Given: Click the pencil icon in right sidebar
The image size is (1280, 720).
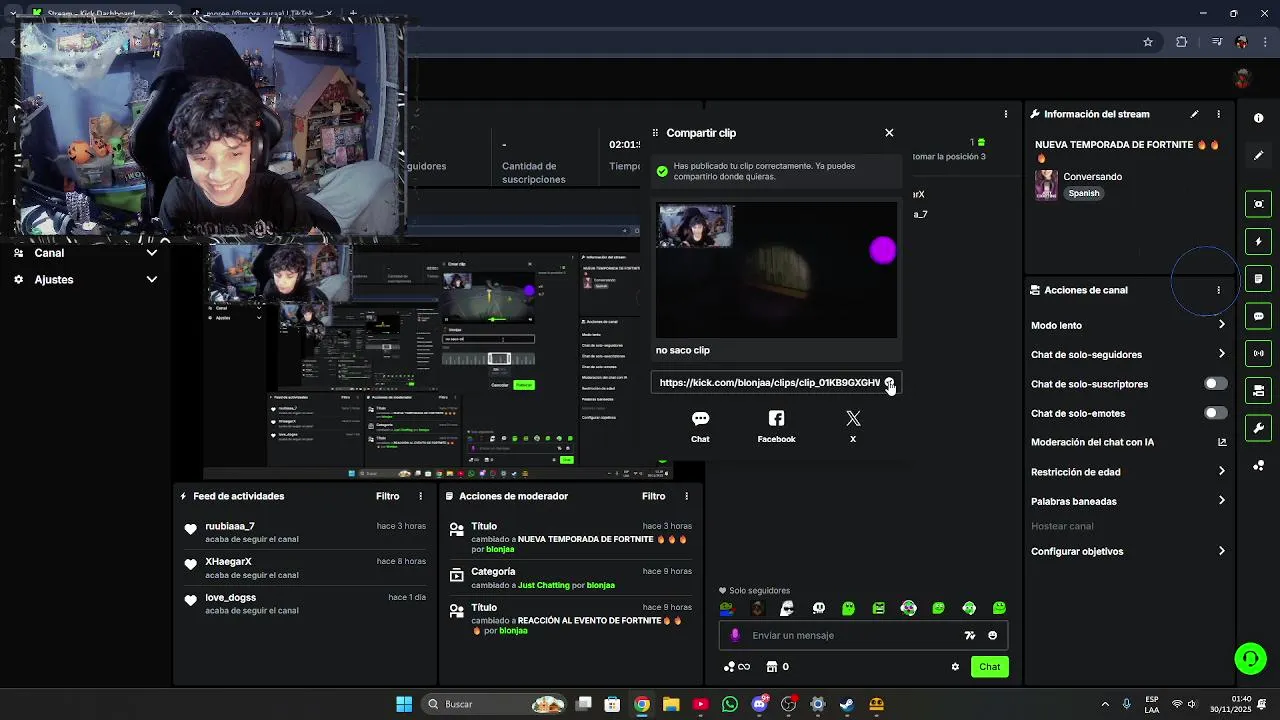Looking at the screenshot, I should 1258,155.
